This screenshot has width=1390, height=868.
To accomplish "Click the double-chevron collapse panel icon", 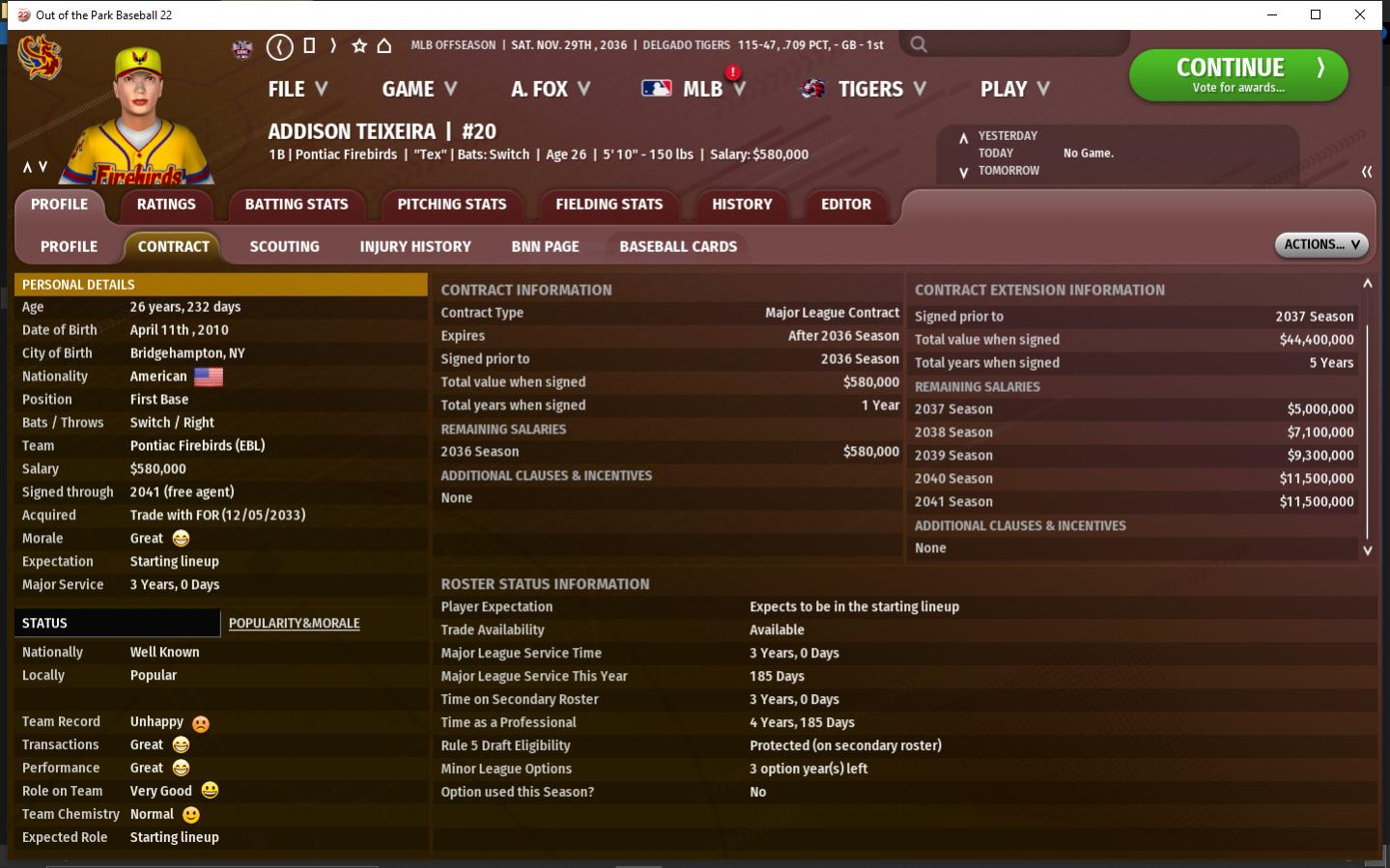I will 1366,172.
